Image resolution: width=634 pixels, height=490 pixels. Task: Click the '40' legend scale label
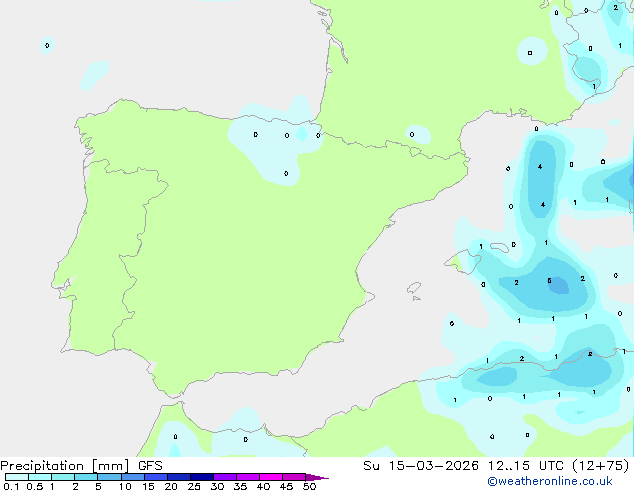263,486
